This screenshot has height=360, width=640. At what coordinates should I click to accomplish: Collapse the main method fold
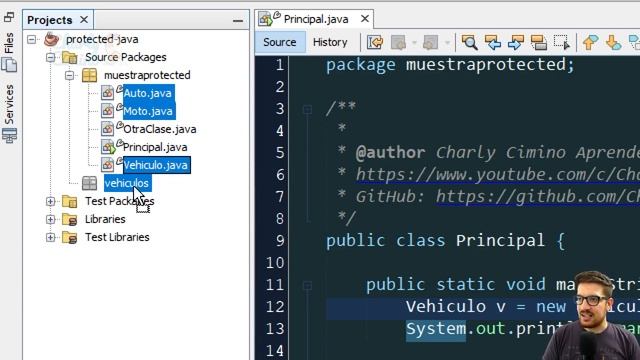pos(307,285)
